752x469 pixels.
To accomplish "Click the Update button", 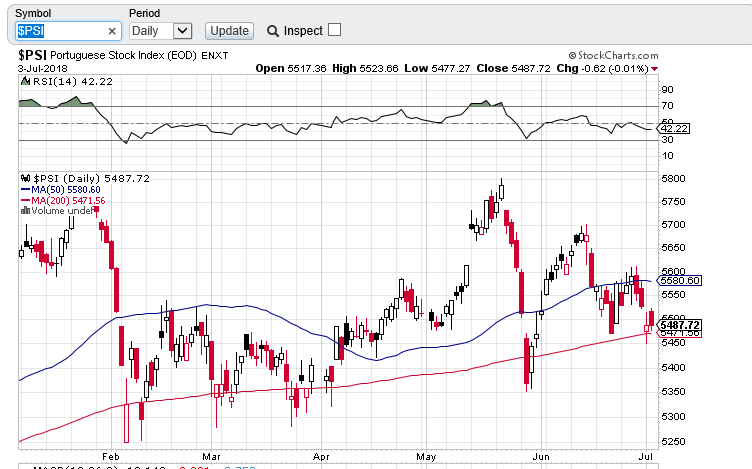I will pyautogui.click(x=229, y=31).
